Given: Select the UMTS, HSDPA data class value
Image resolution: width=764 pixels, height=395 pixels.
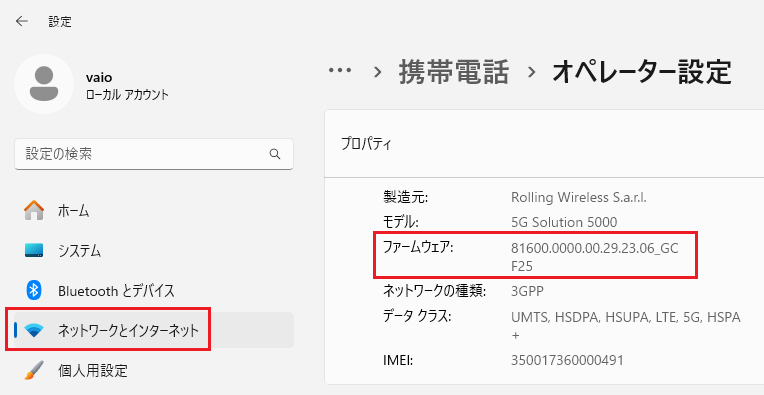Looking at the screenshot, I should (626, 326).
